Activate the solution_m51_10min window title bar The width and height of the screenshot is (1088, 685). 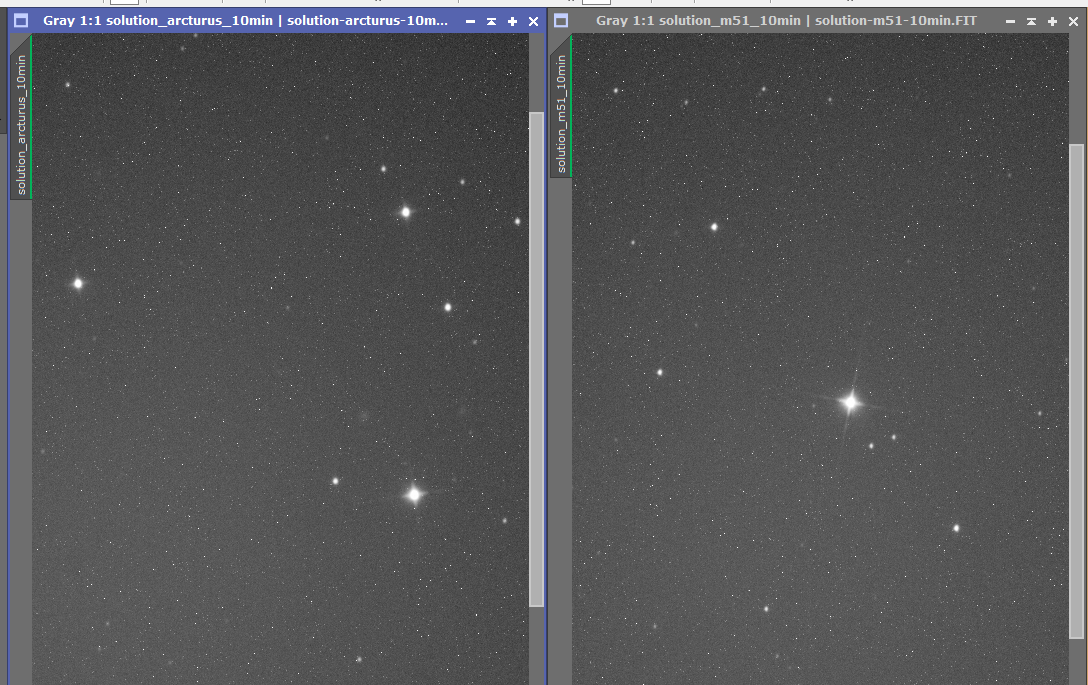(x=780, y=21)
